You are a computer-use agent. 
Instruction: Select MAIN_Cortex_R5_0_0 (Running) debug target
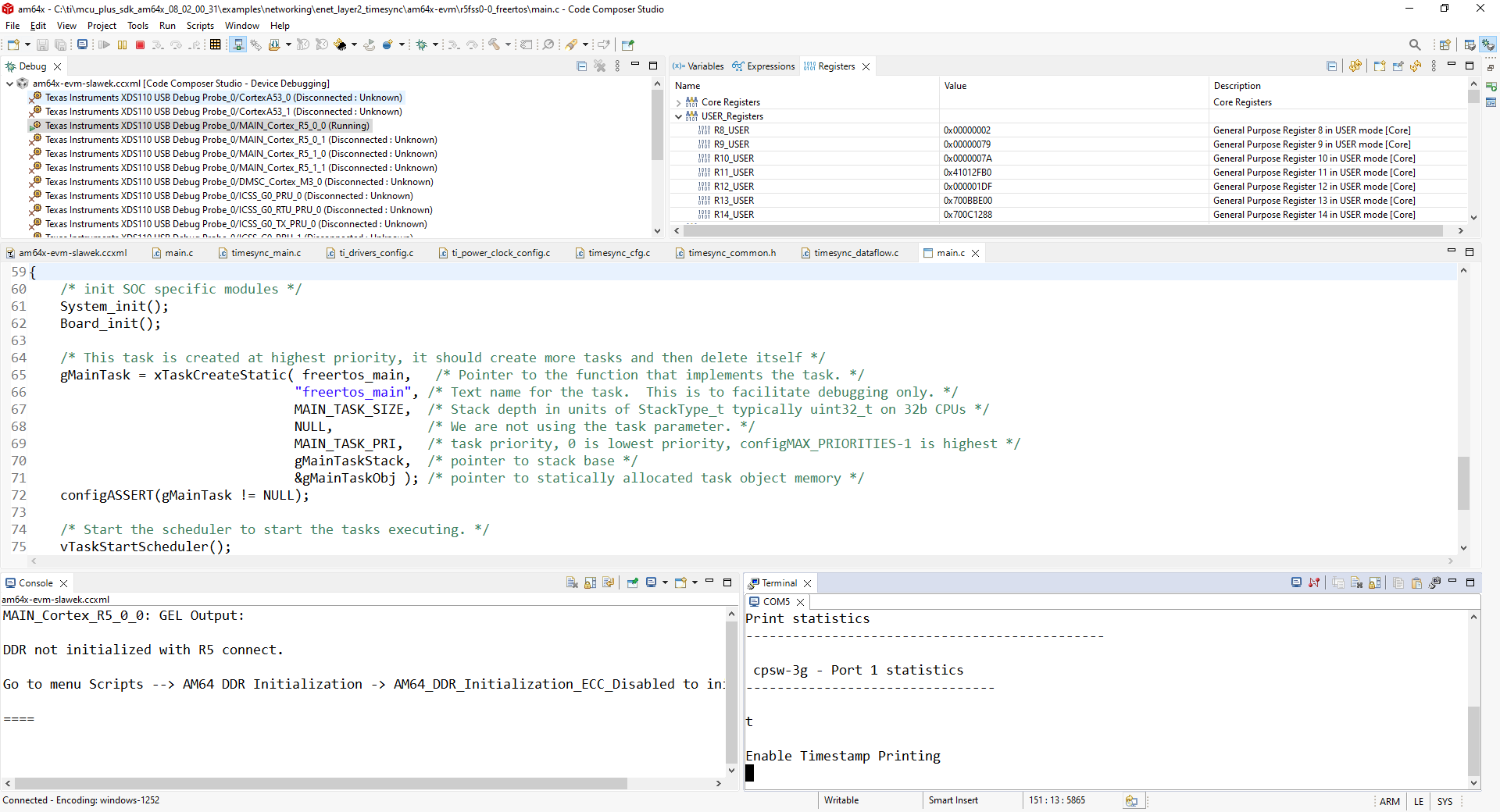200,126
